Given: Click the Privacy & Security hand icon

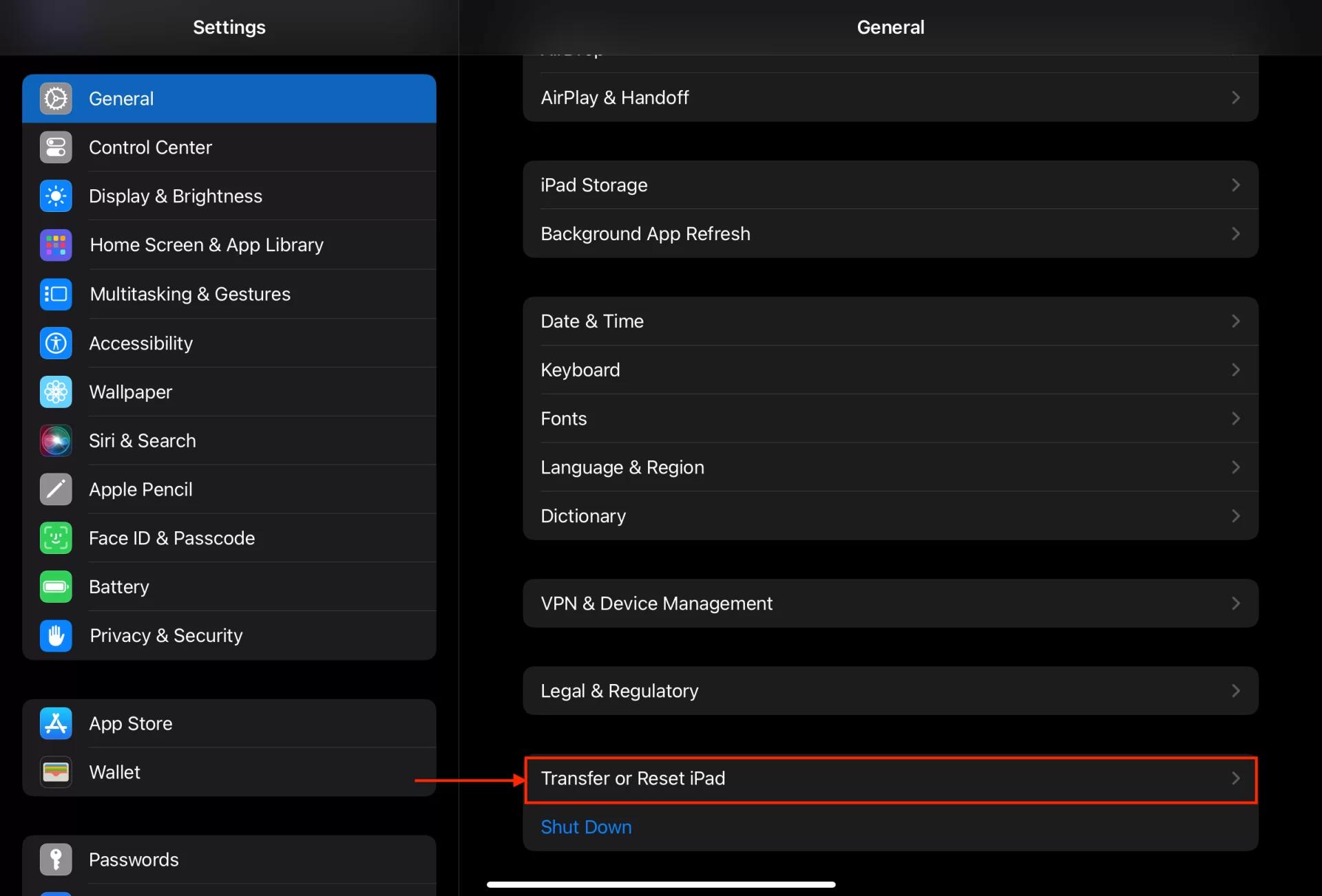Looking at the screenshot, I should [x=56, y=636].
